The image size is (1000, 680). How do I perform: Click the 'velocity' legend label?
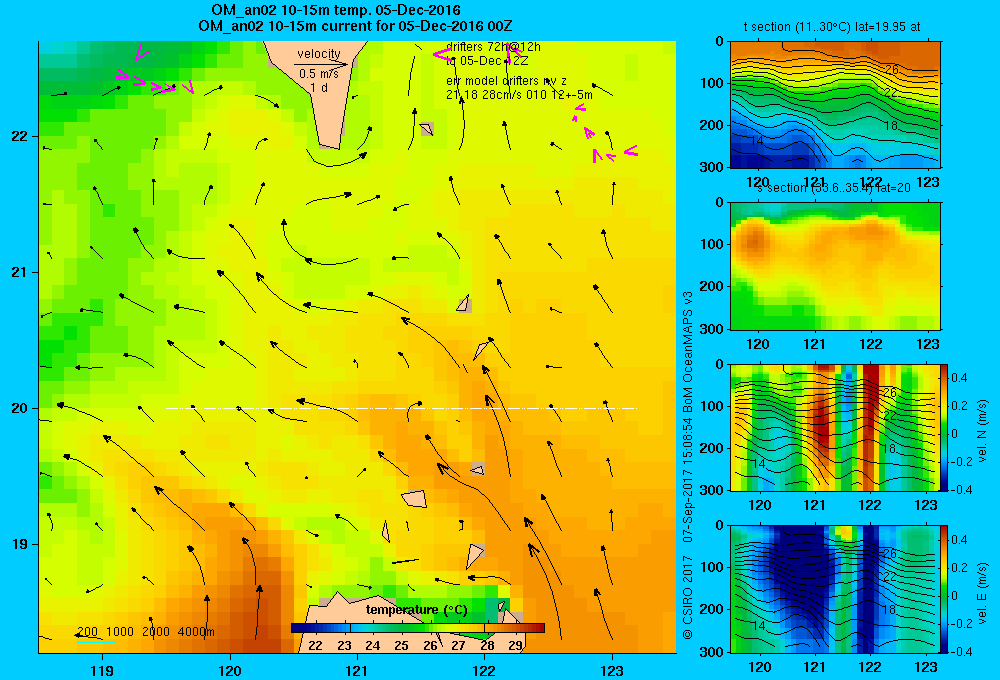pos(319,54)
